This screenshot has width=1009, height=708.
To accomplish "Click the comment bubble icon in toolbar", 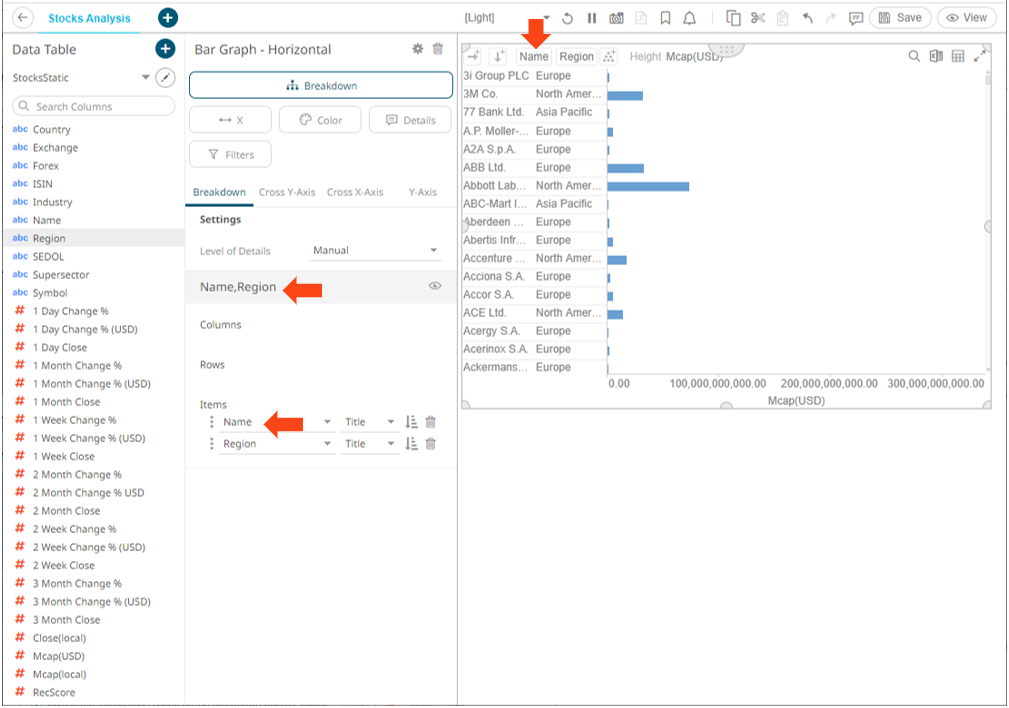I will (x=857, y=18).
